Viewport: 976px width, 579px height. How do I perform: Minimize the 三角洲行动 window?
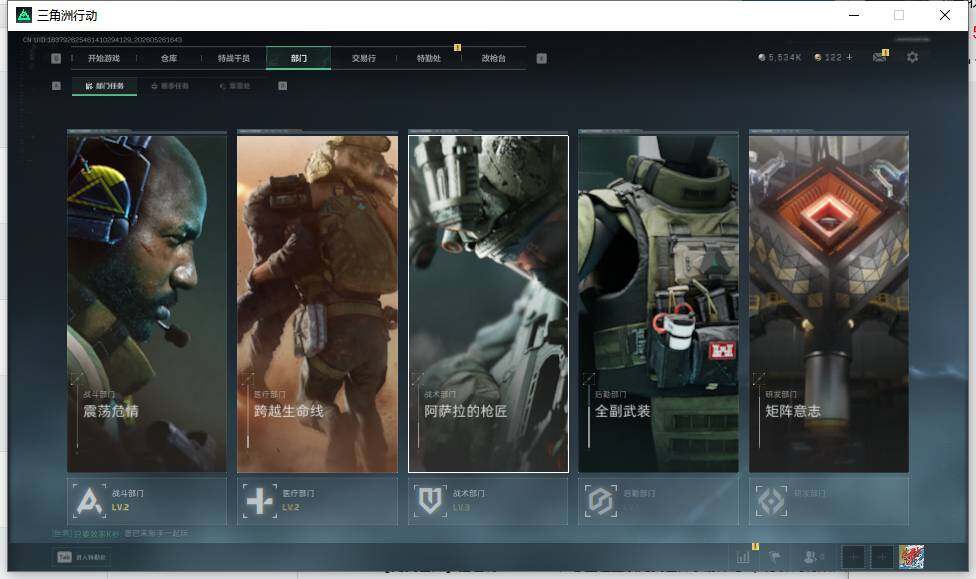point(854,15)
